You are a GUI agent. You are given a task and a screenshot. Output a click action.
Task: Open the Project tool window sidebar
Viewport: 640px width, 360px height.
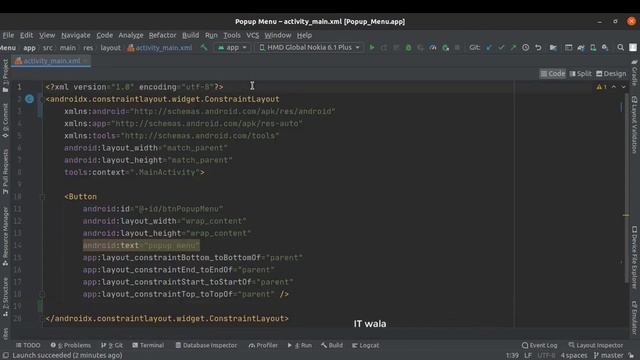[x=5, y=76]
